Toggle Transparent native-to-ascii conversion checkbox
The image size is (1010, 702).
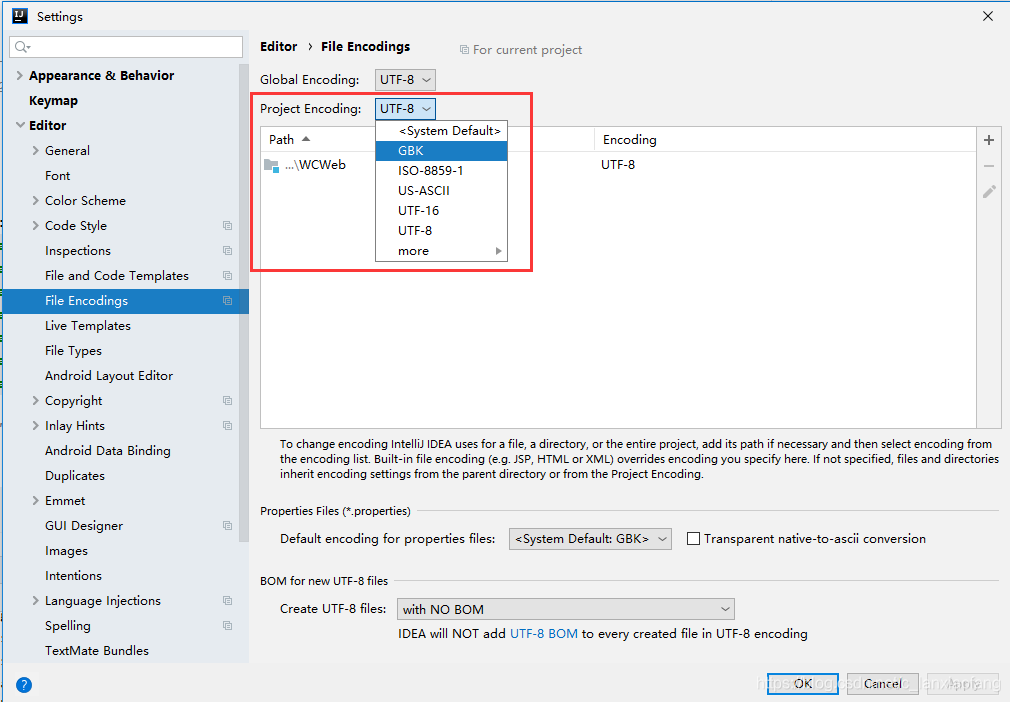[693, 538]
